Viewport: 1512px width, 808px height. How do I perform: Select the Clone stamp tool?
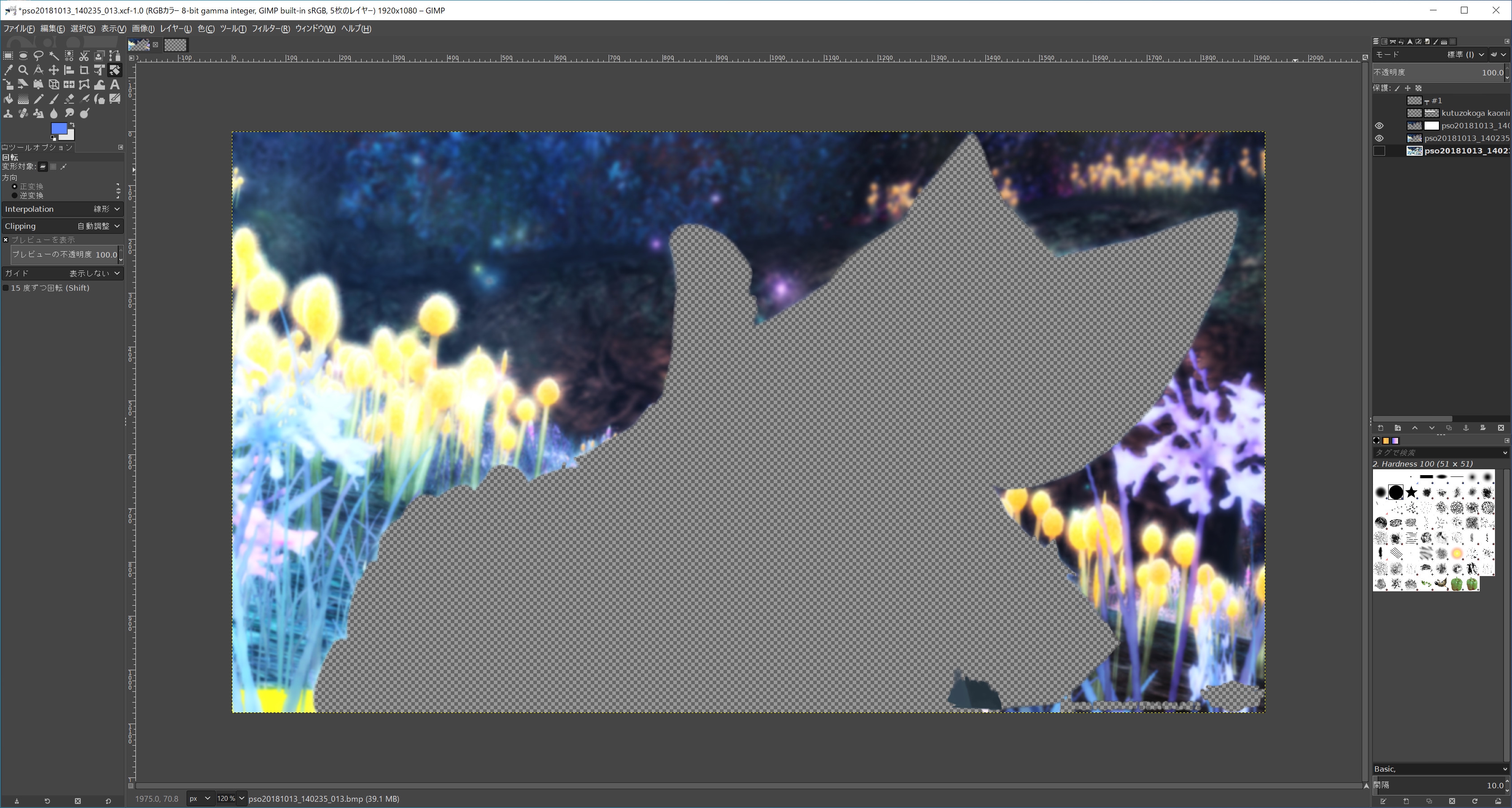[8, 114]
